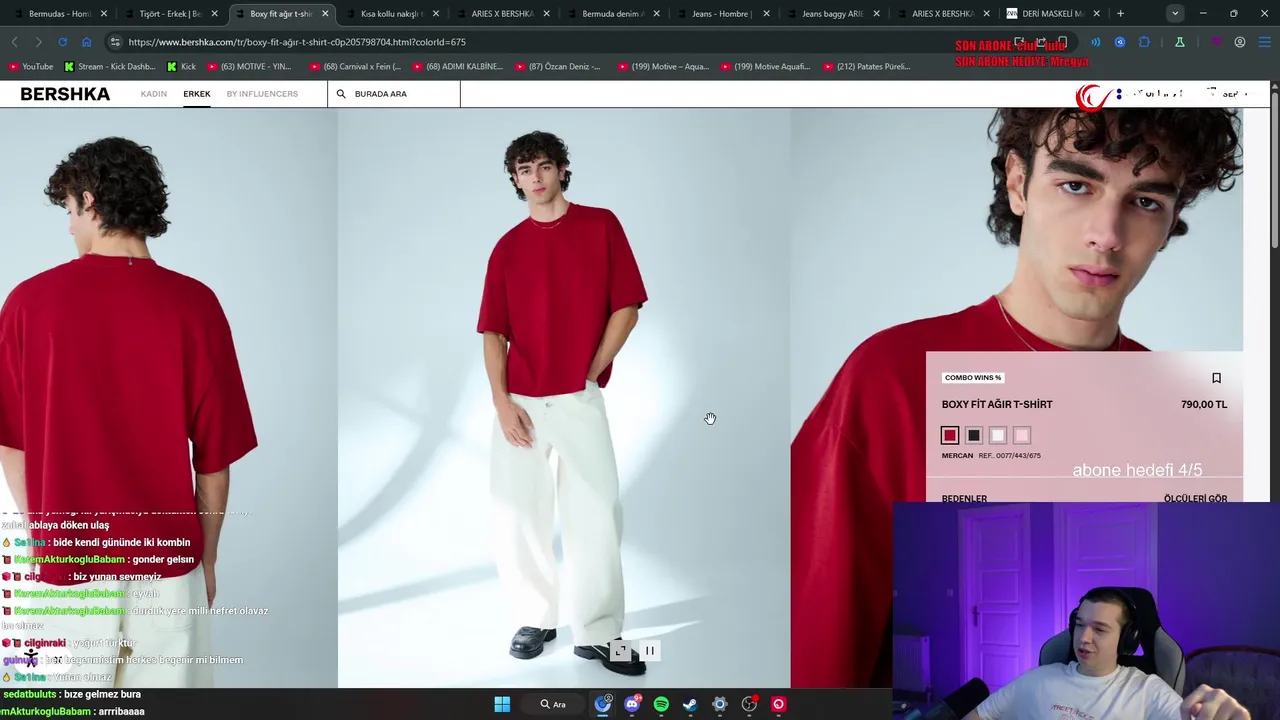This screenshot has width=1280, height=720.
Task: Open the ÖLÇÜLERİ GÖR size guide
Action: tap(1195, 498)
